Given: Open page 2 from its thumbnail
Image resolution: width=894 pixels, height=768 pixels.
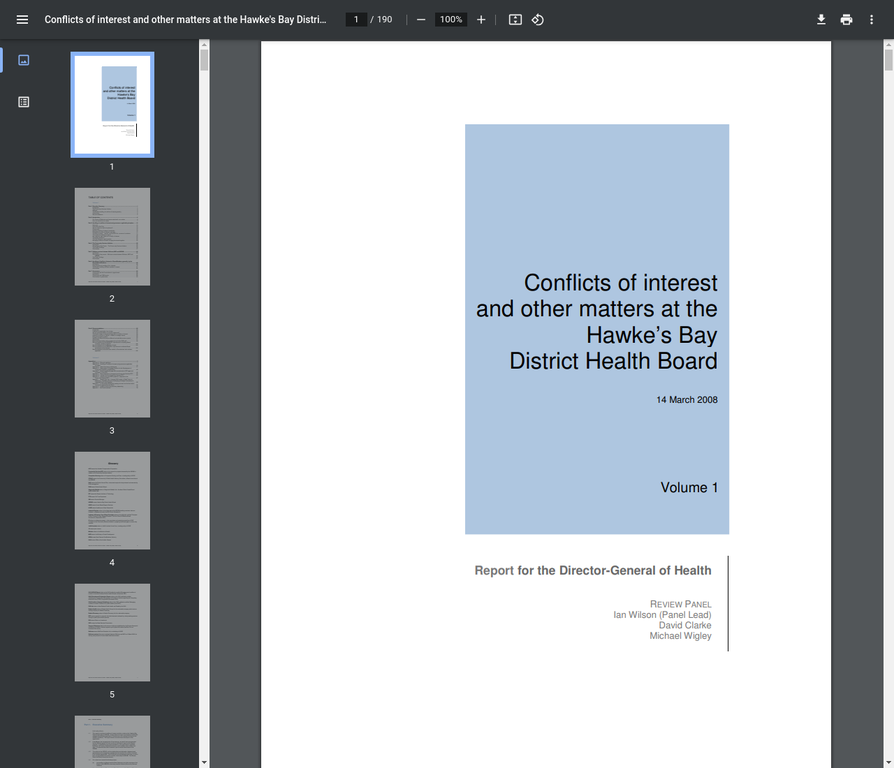Looking at the screenshot, I should click(x=112, y=236).
